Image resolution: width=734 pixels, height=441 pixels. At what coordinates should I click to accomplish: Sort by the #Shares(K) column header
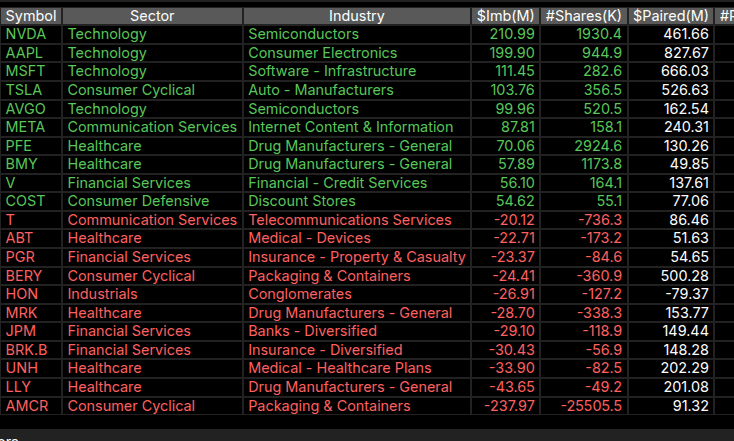[x=584, y=16]
